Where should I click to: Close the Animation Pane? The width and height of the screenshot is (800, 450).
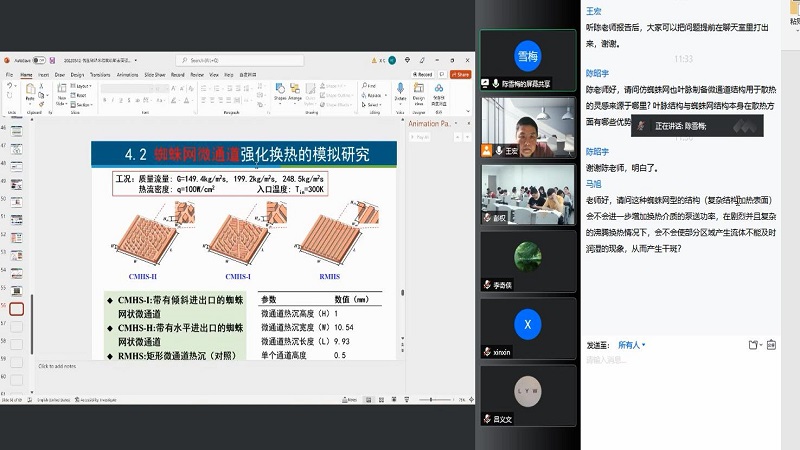[468, 123]
